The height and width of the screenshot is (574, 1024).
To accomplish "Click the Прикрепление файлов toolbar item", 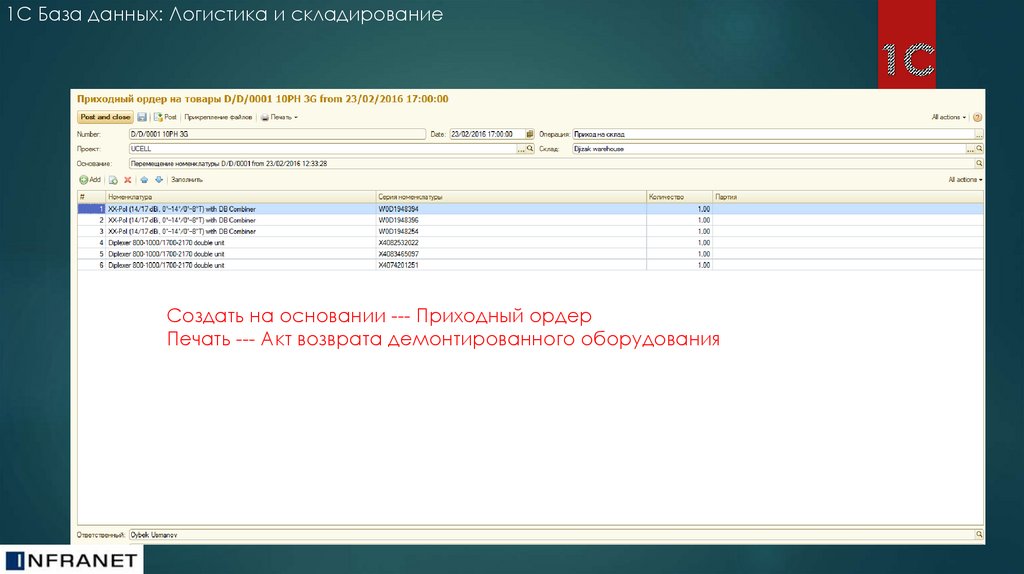I will 219,117.
